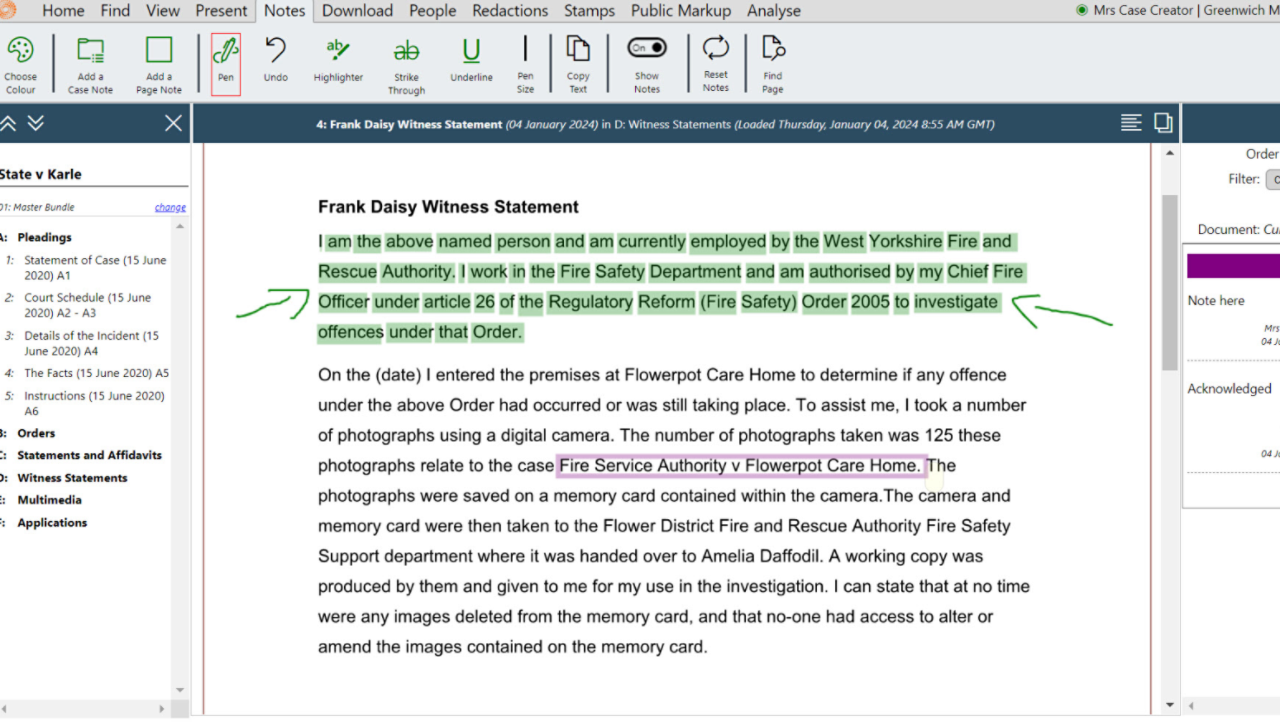This screenshot has height=722, width=1280.
Task: Switch to the Redactions tab
Action: (510, 11)
